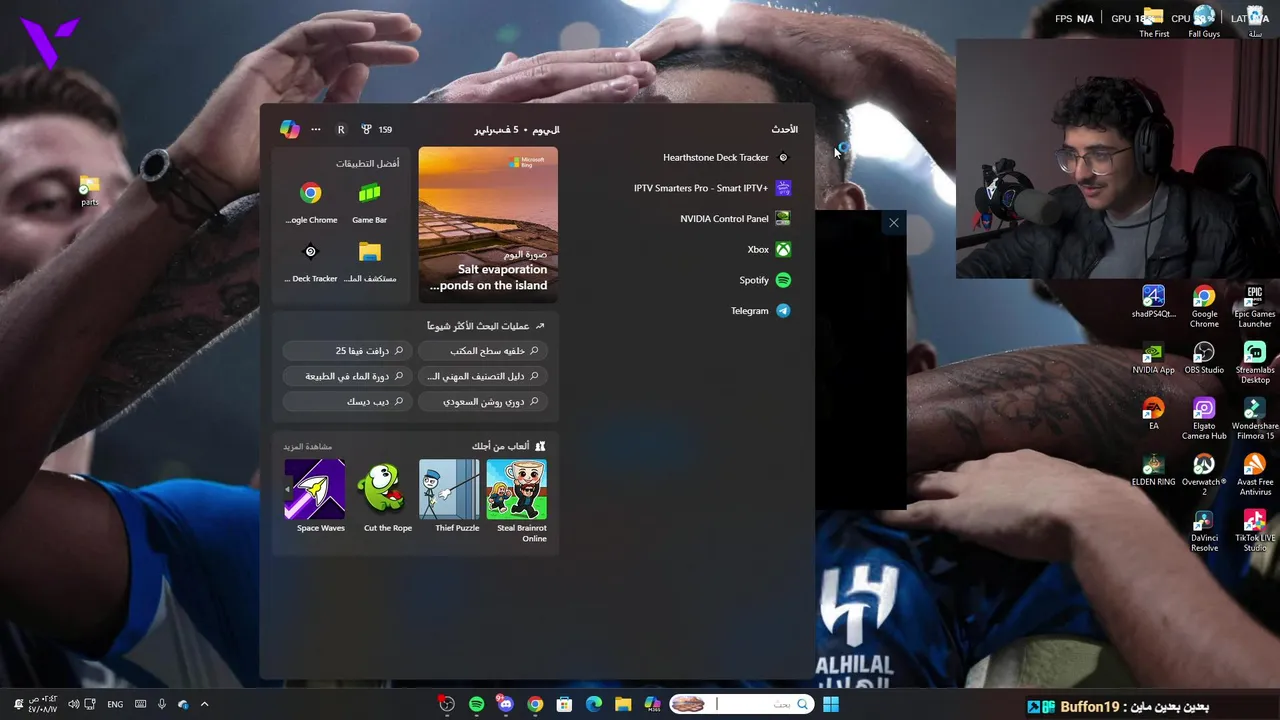Open the Bing image of the day card
Image resolution: width=1280 pixels, height=720 pixels.
488,224
